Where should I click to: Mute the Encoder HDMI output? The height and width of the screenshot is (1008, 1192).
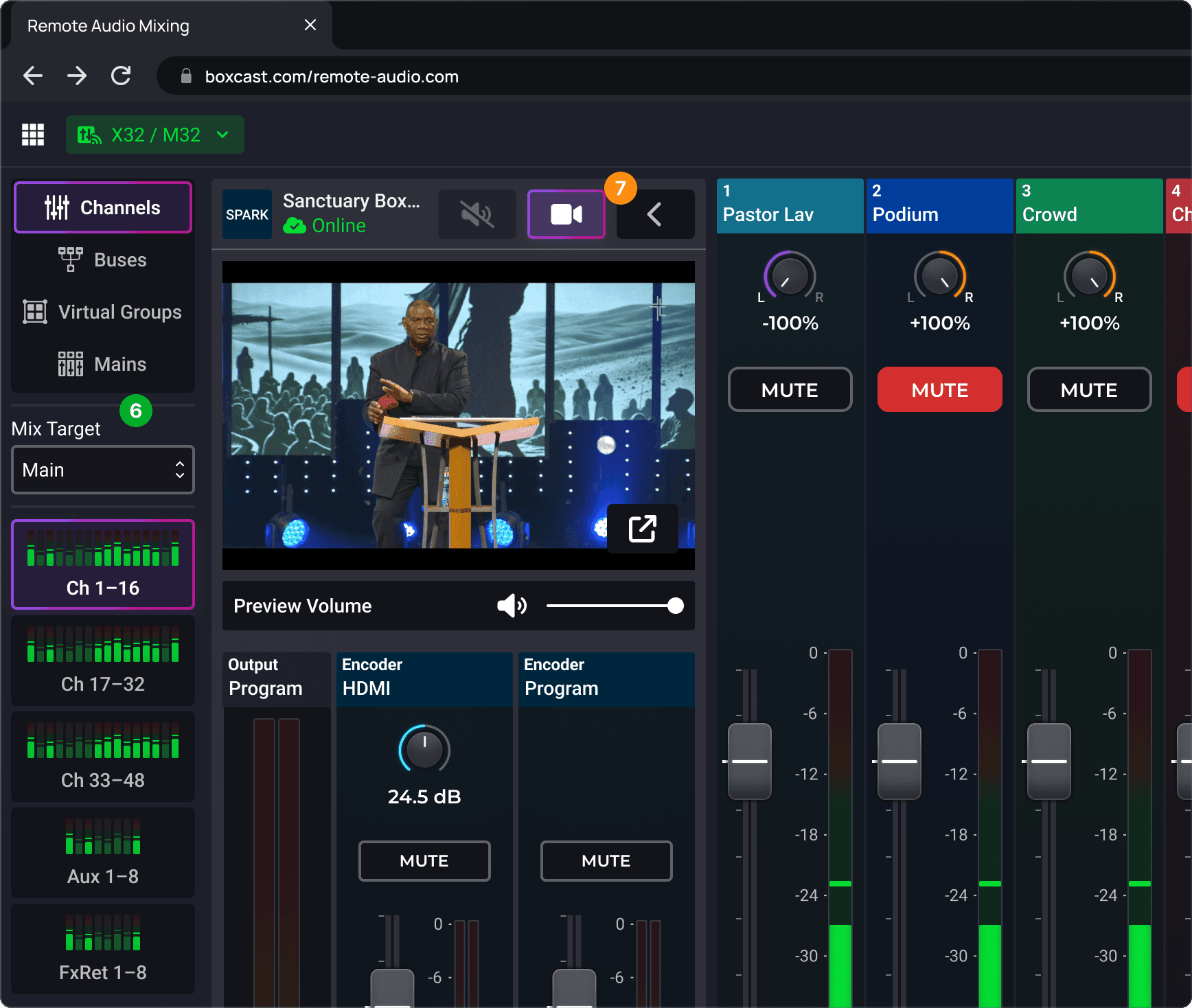point(424,861)
